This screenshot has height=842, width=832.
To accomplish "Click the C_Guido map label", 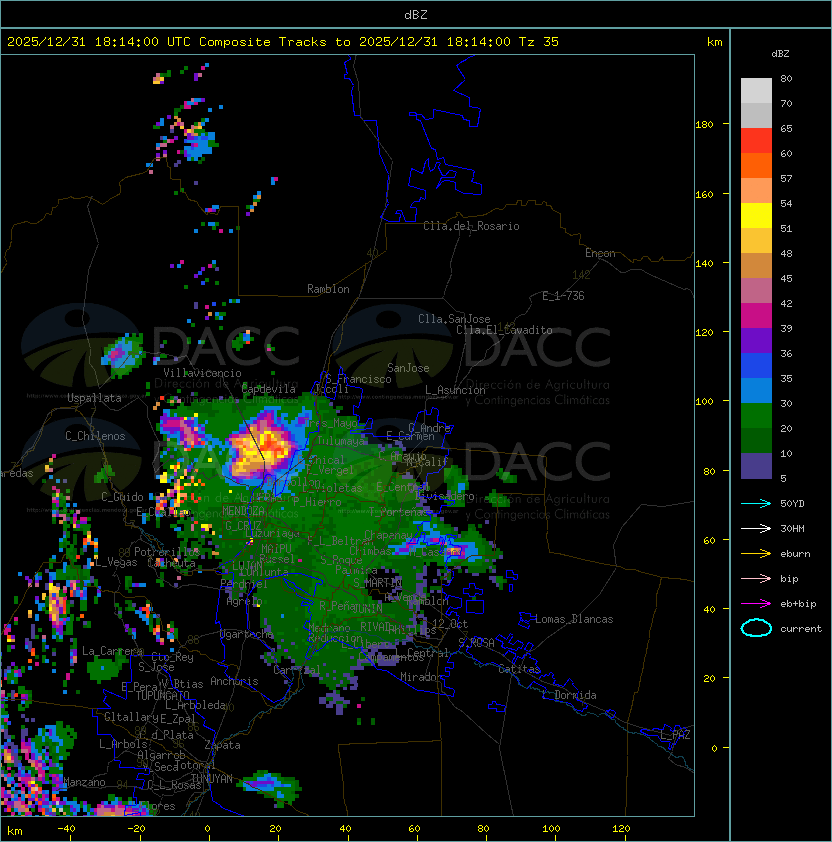I will click(122, 497).
